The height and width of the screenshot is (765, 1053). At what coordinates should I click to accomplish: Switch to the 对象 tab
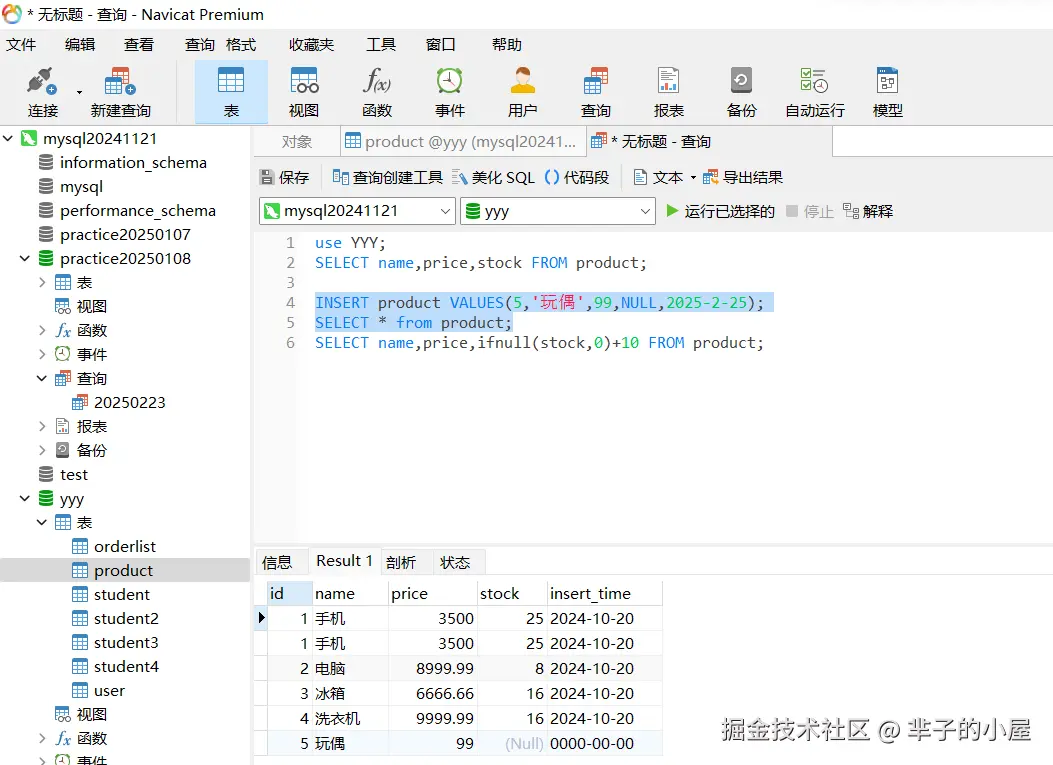[x=296, y=142]
